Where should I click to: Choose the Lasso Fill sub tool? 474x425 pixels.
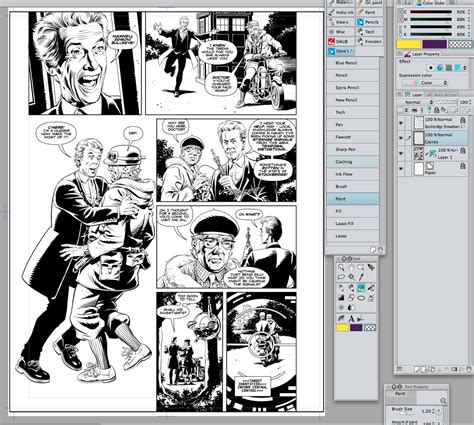click(352, 223)
